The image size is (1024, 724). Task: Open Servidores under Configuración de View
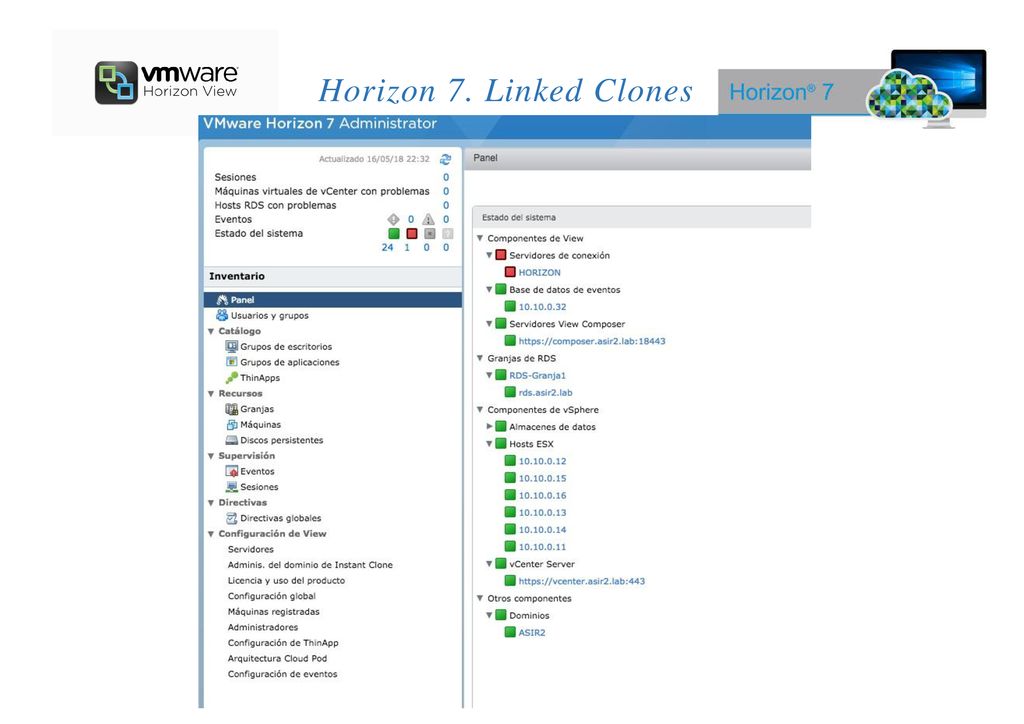251,549
